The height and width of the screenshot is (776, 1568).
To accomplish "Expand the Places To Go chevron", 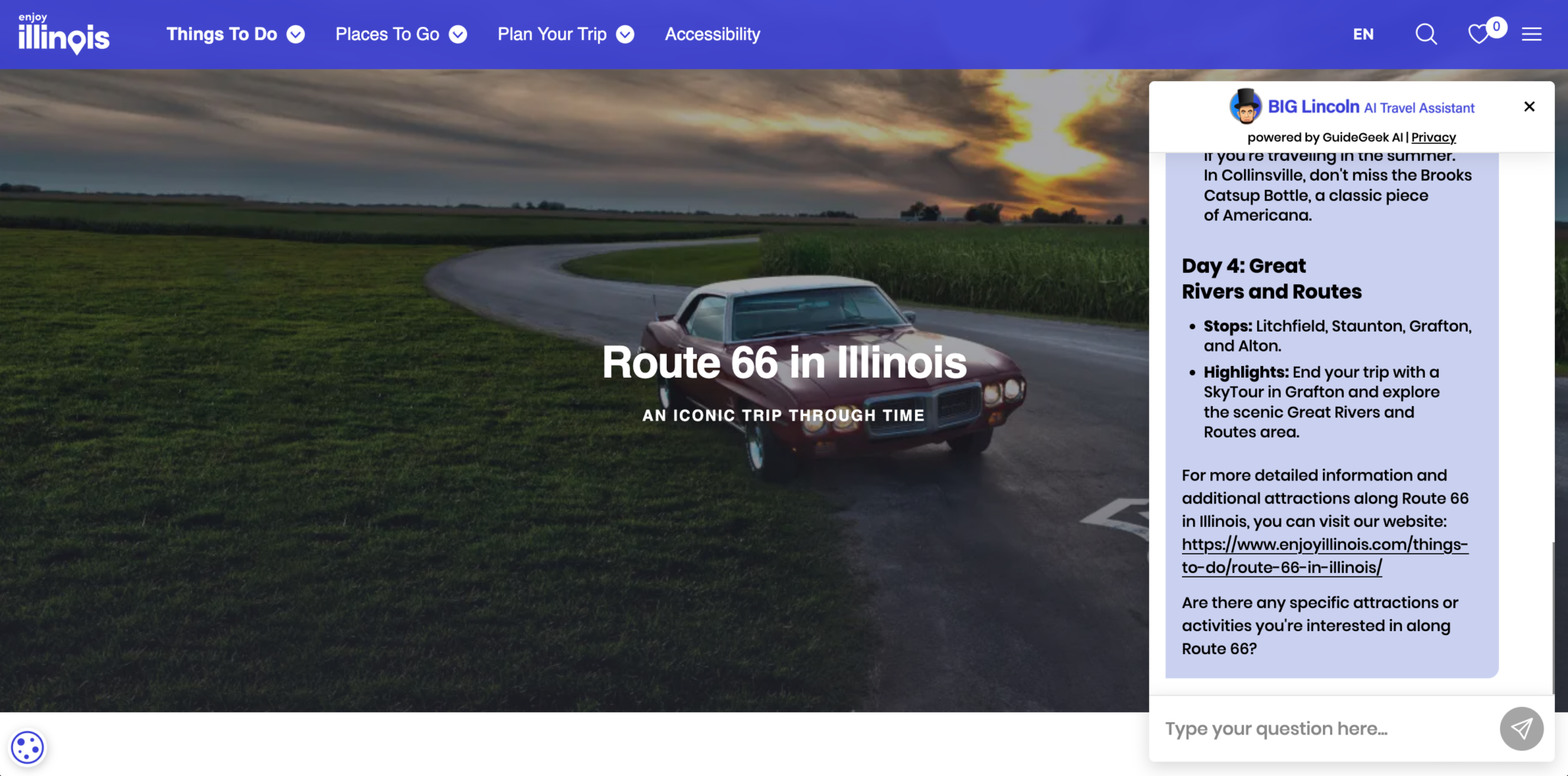I will (458, 34).
